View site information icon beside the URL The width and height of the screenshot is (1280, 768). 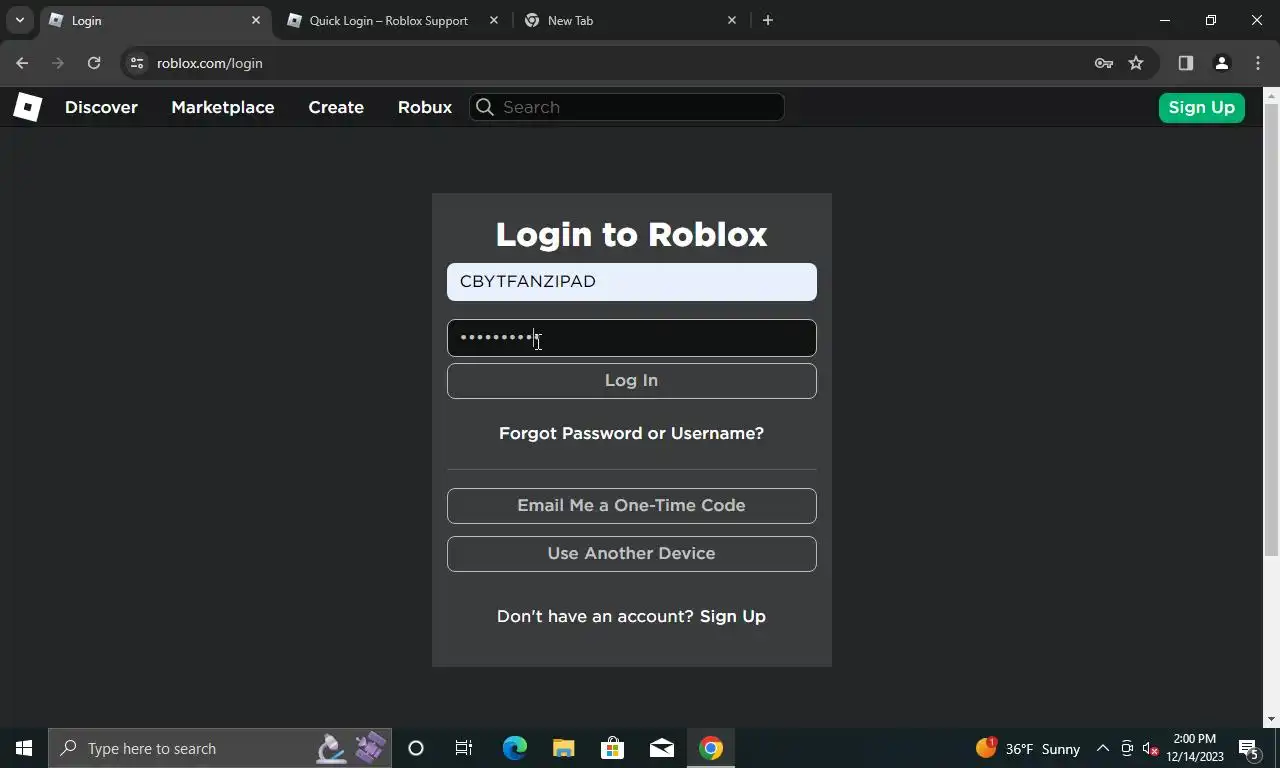[x=137, y=63]
